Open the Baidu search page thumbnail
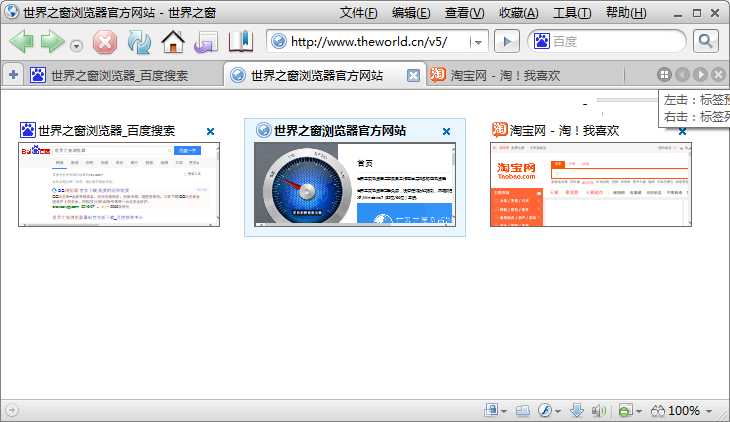The width and height of the screenshot is (730, 422). tap(119, 184)
